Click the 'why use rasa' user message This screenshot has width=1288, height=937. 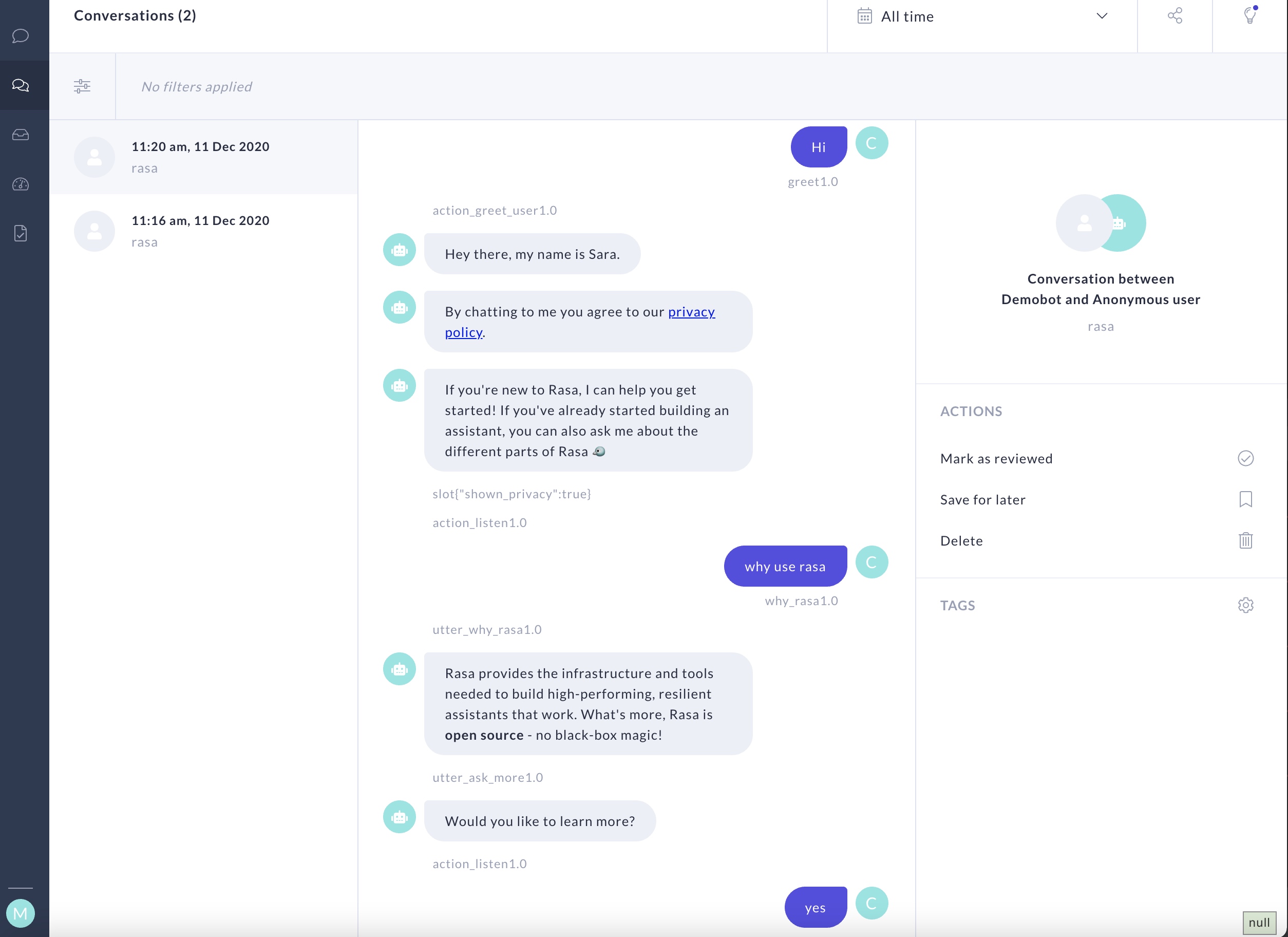tap(785, 567)
